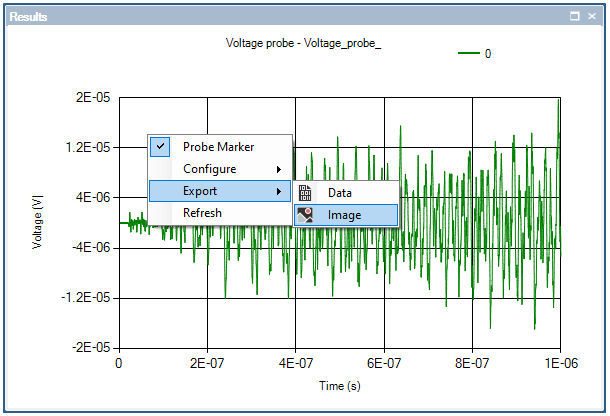Select the Export menu entry
The height and width of the screenshot is (416, 610).
[220, 191]
